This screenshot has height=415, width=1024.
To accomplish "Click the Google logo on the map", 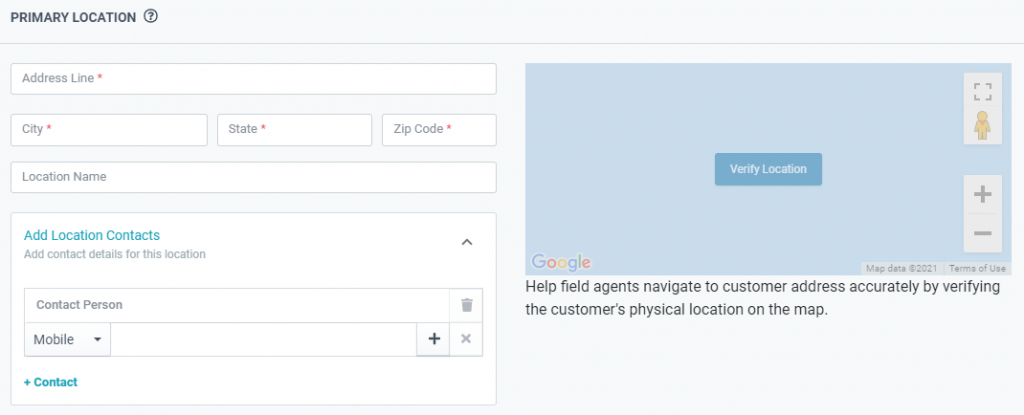I will pyautogui.click(x=561, y=262).
